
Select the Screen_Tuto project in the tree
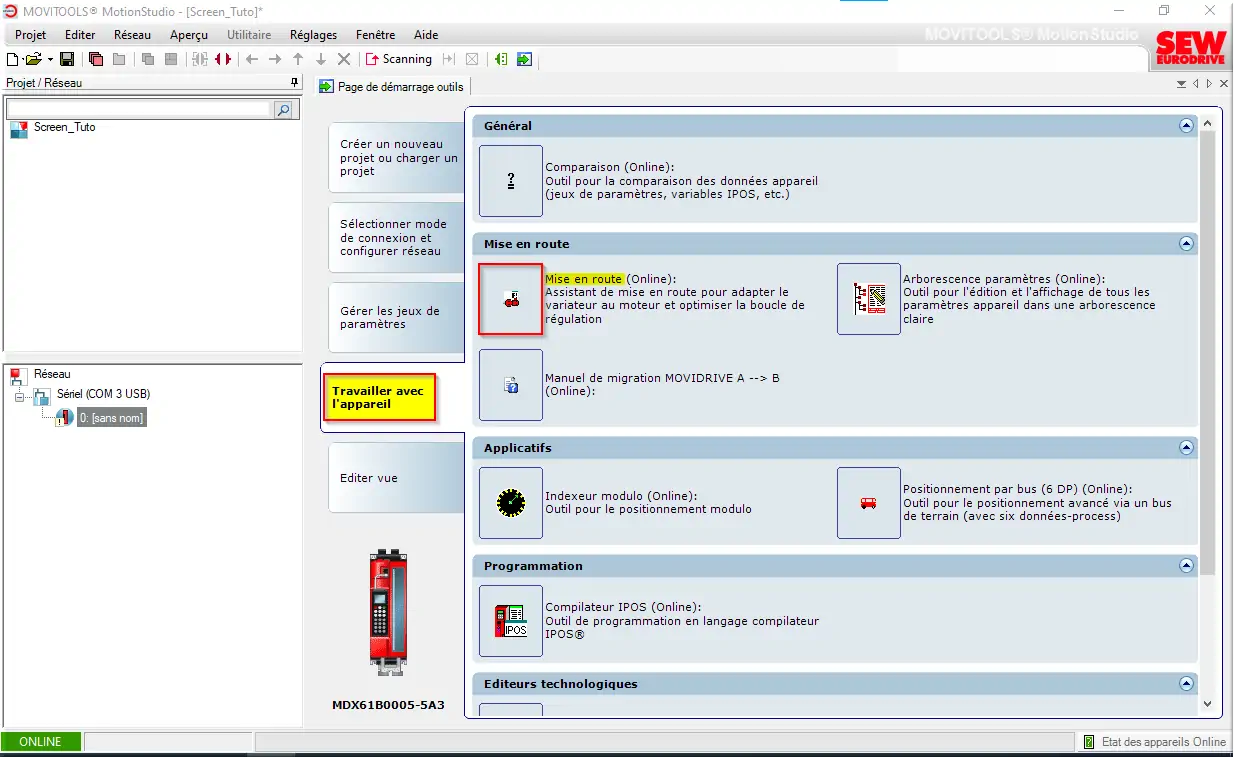[x=65, y=128]
